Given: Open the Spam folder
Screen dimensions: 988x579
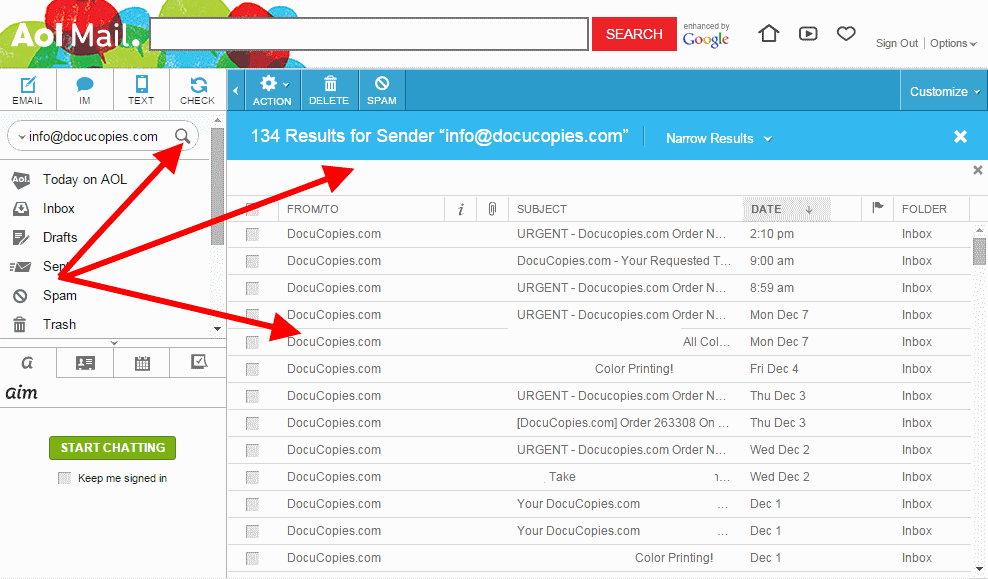Looking at the screenshot, I should (59, 295).
